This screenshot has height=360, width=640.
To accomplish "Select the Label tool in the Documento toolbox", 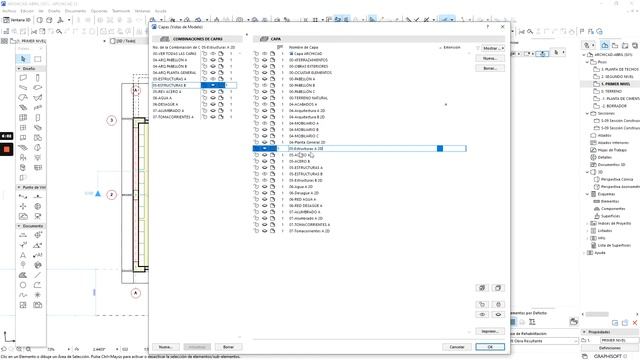I will (38, 255).
